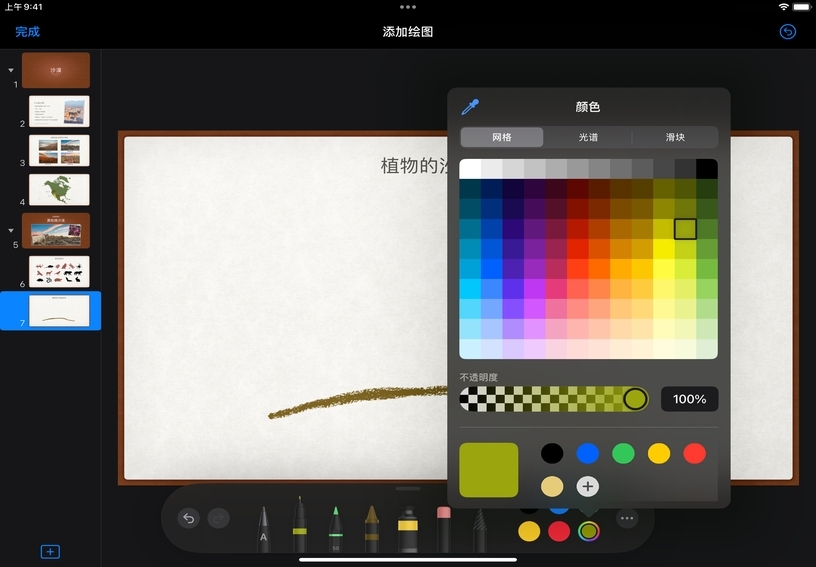
Task: Select the eraser tool
Action: (x=444, y=527)
